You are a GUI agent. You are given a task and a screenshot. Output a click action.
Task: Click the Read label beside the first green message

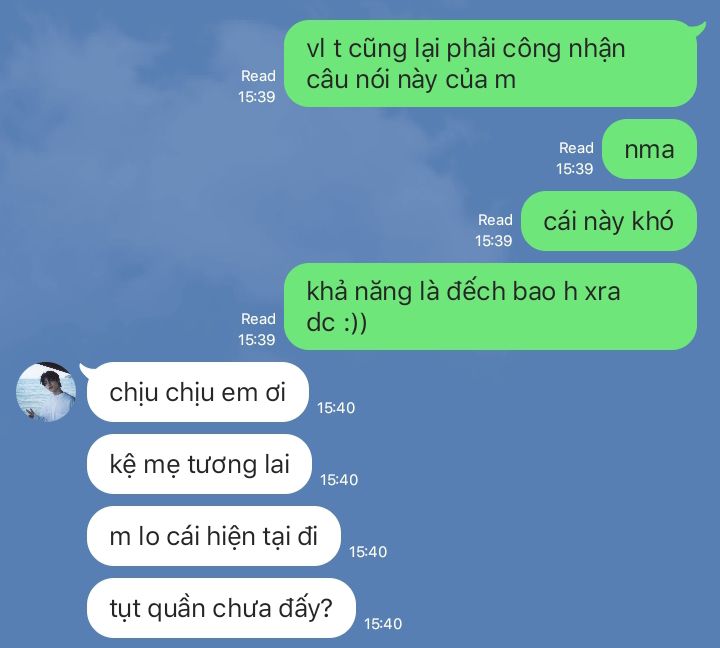[x=258, y=76]
